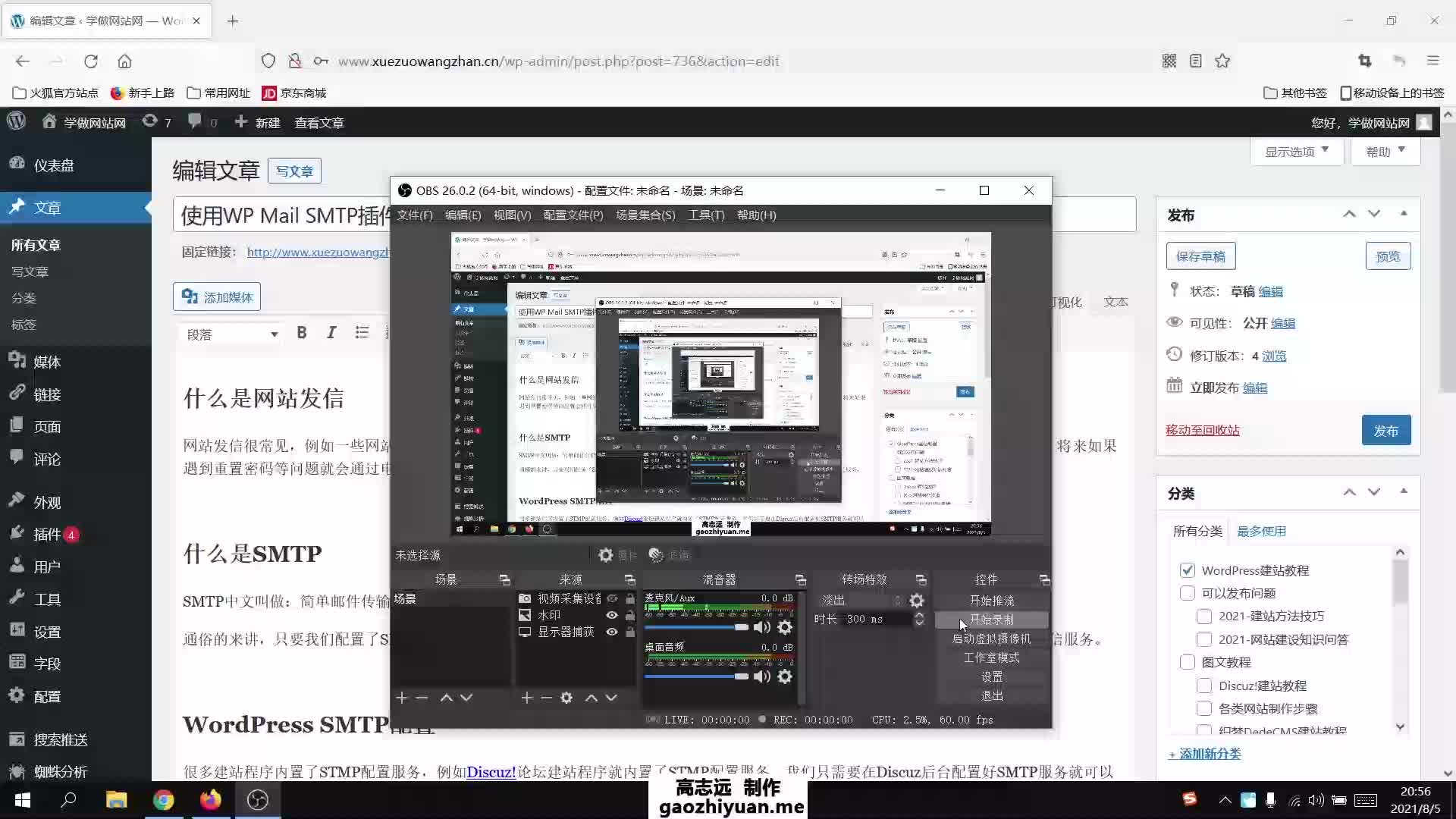Open 段落 paragraph format dropdown
Screen dimensions: 1456x819
coord(231,334)
